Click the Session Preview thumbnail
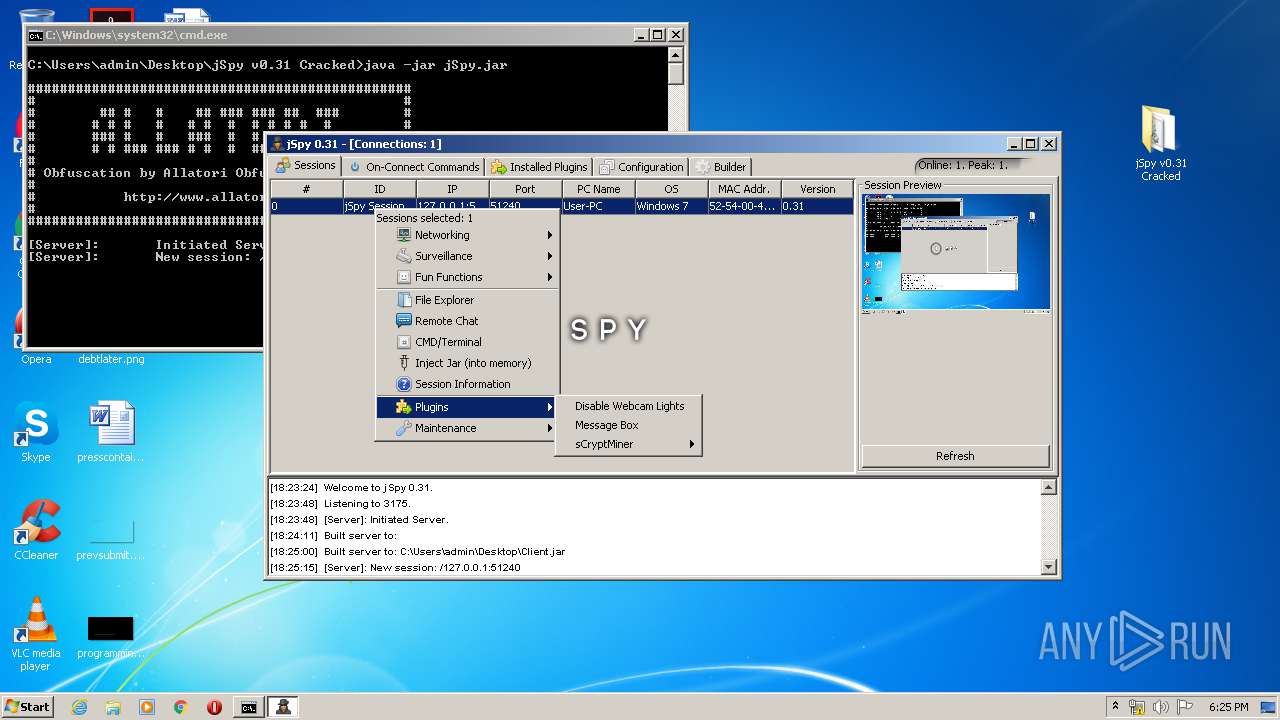This screenshot has height=720, width=1280. 956,254
